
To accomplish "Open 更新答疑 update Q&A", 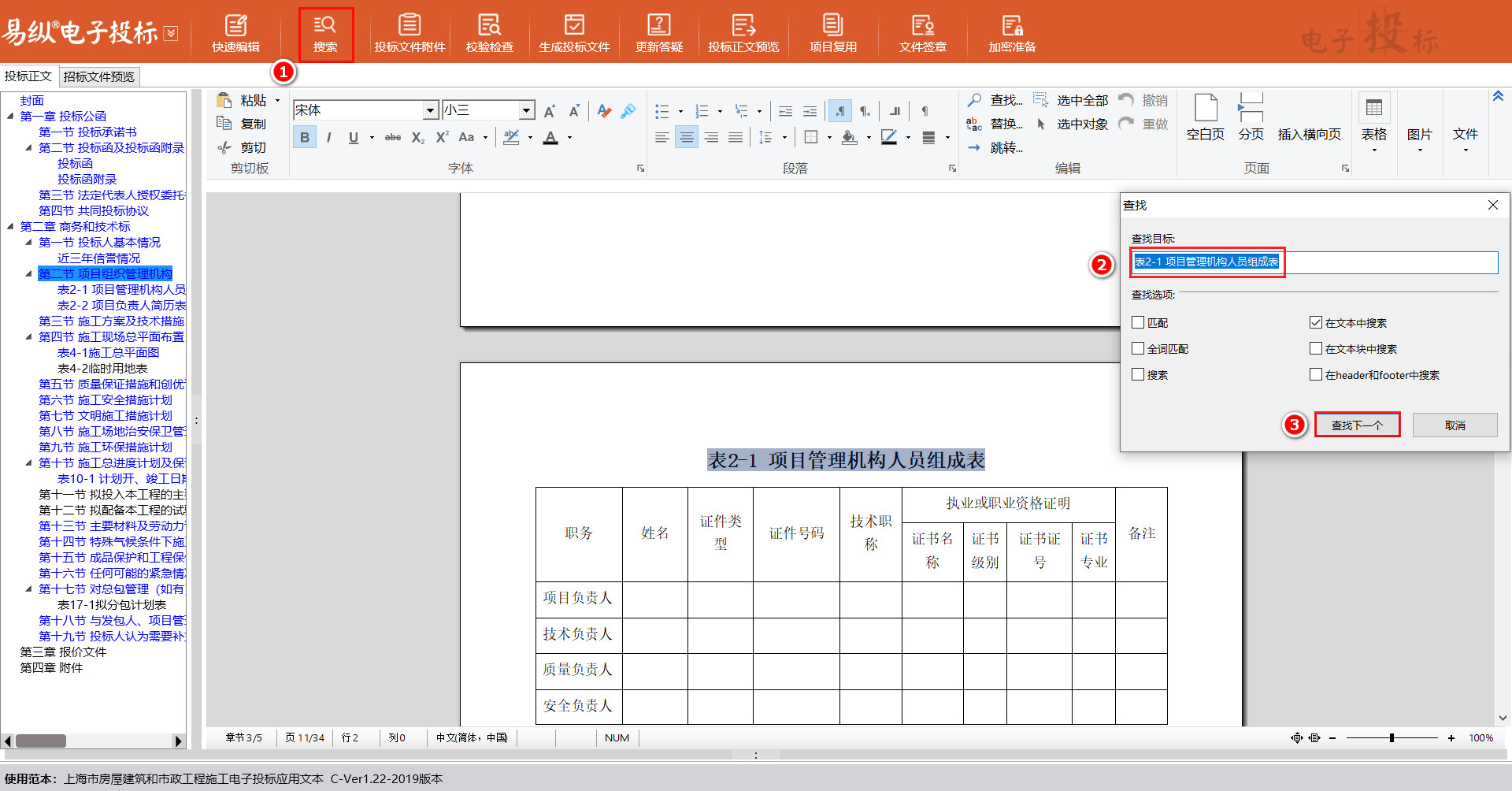I will (659, 34).
